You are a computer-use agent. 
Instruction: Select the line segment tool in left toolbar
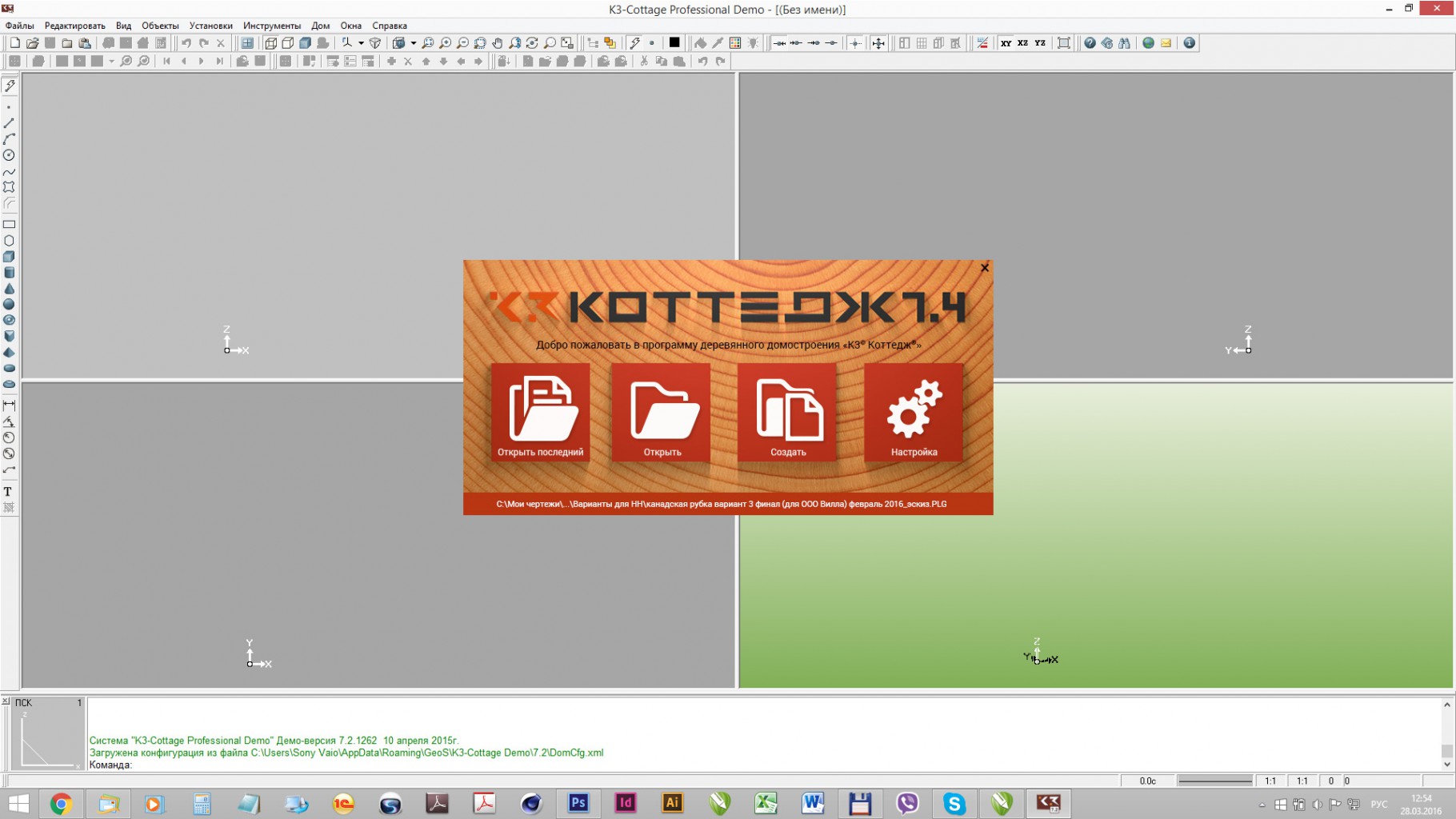[9, 123]
